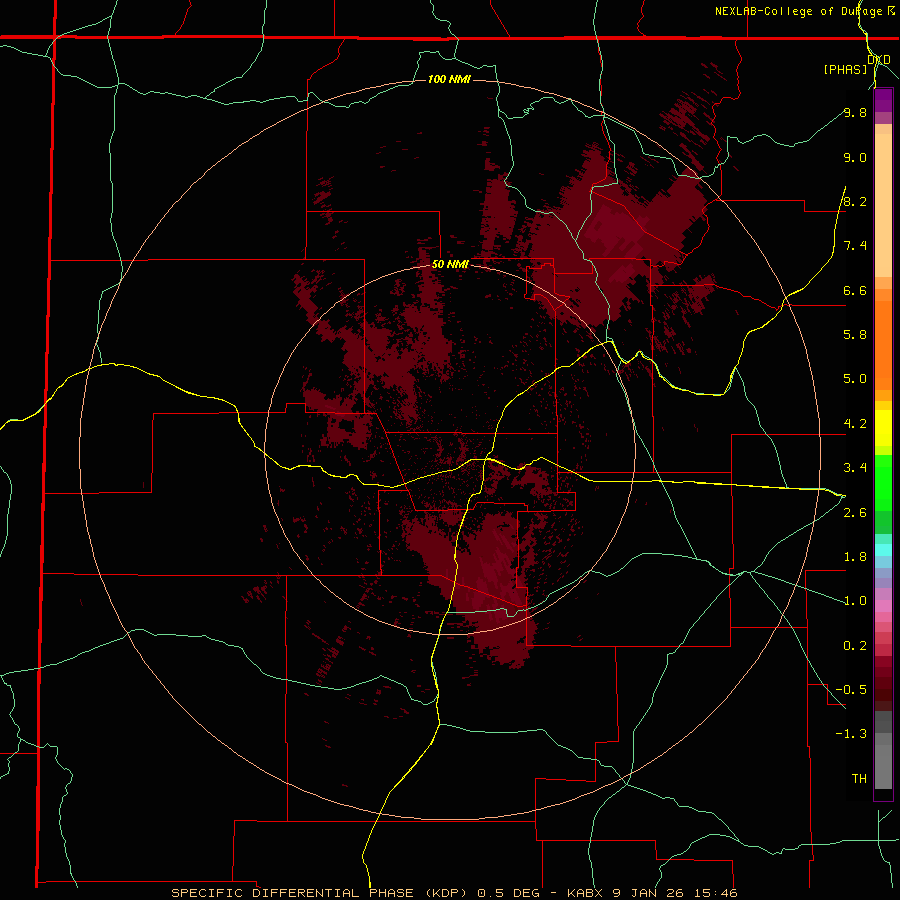
Task: Click the 6.6 color scale value
Action: pyautogui.click(x=855, y=290)
